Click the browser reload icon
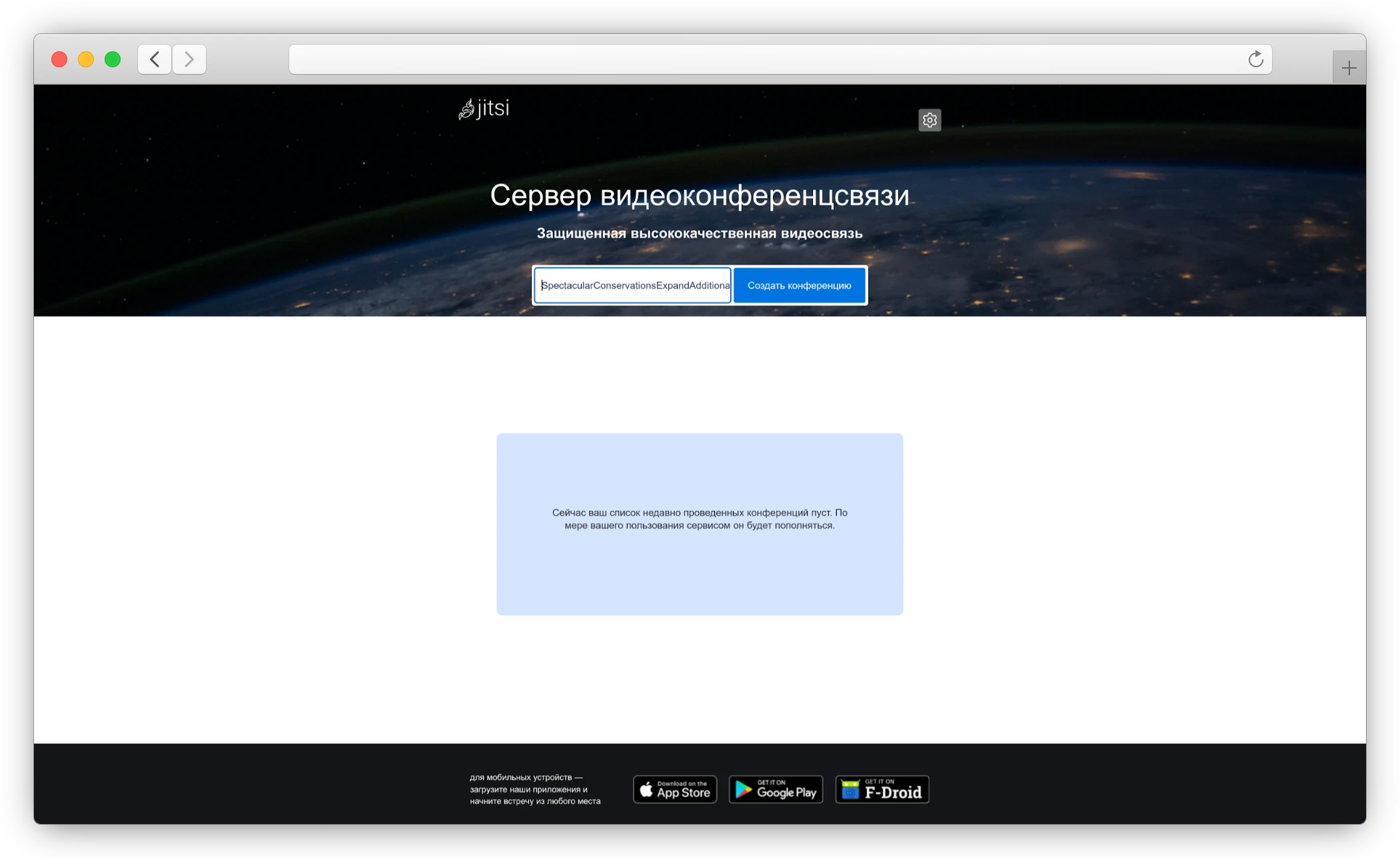Screen dimensions: 1400x858 pyautogui.click(x=1255, y=59)
